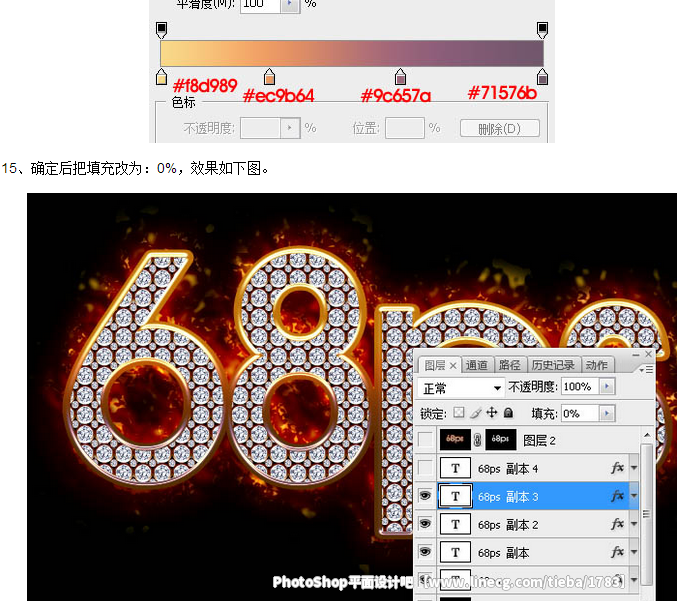This screenshot has width=681, height=601.
Task: Switch to the 通道 tab
Action: 477,366
